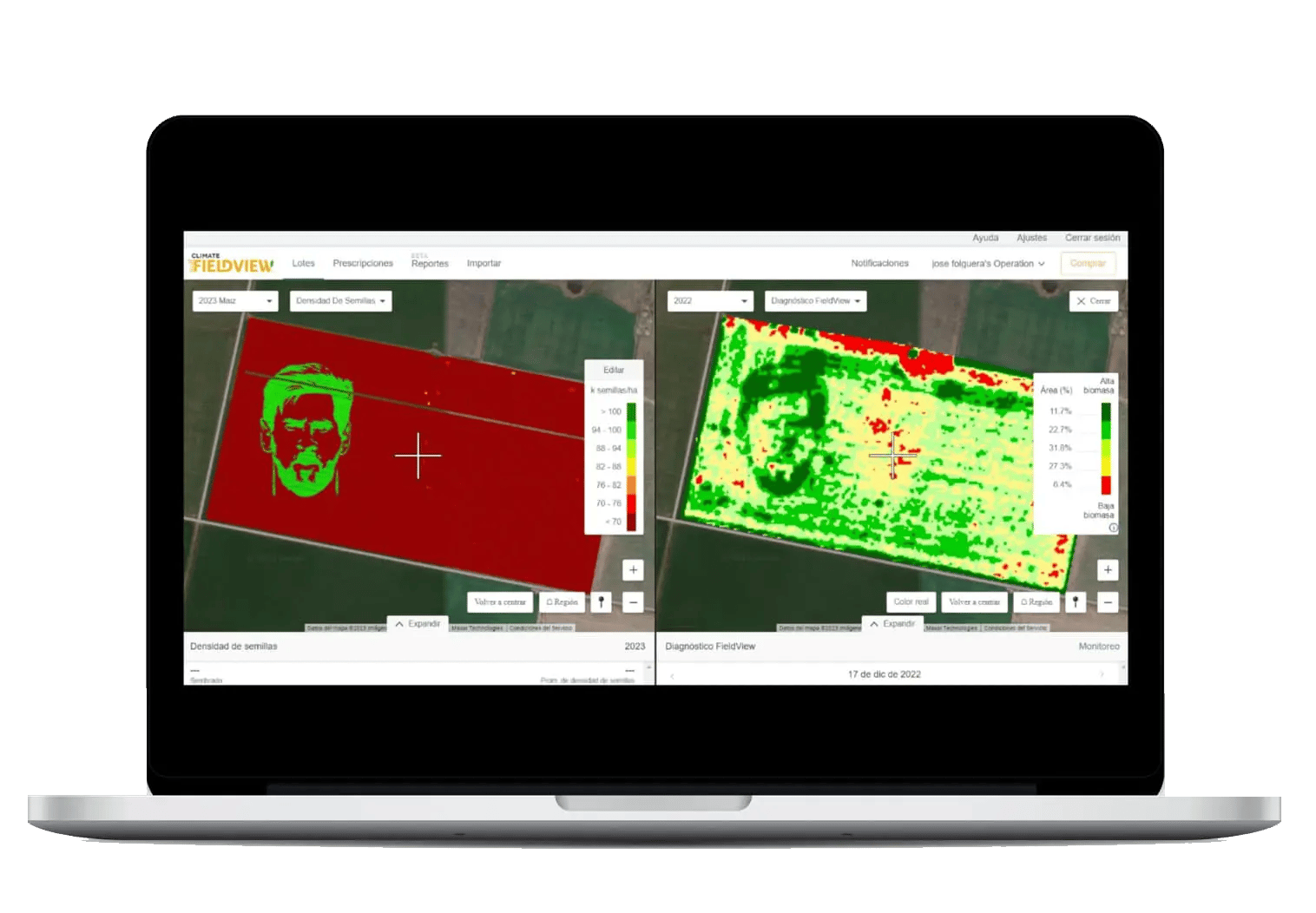Click the Densidad de semillas panel title

234,647
